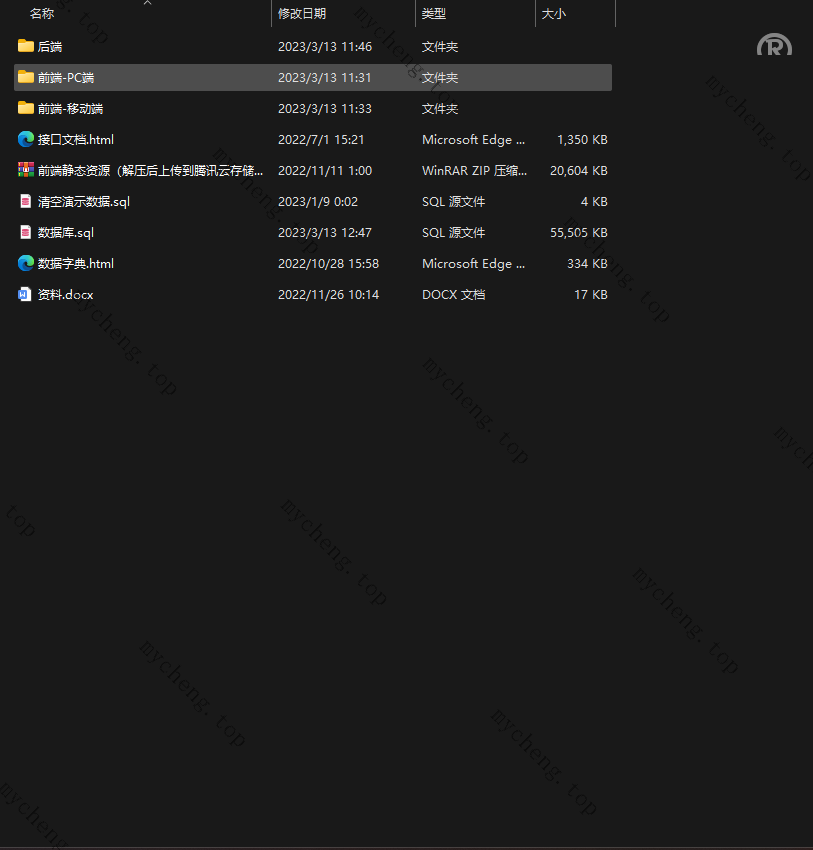Sort files by the 大小 column header
This screenshot has width=813, height=850.
click(553, 14)
